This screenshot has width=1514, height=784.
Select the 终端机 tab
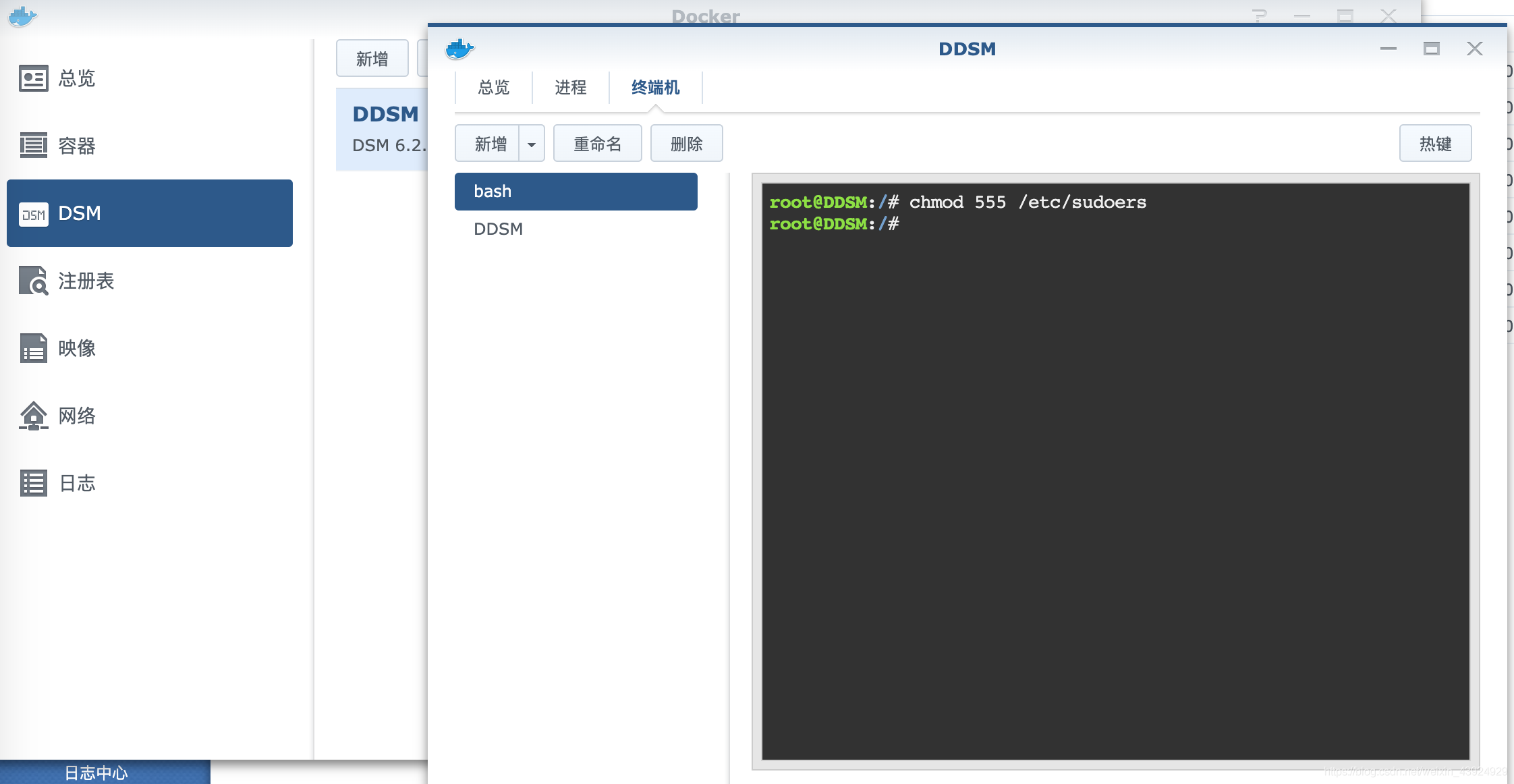click(655, 88)
